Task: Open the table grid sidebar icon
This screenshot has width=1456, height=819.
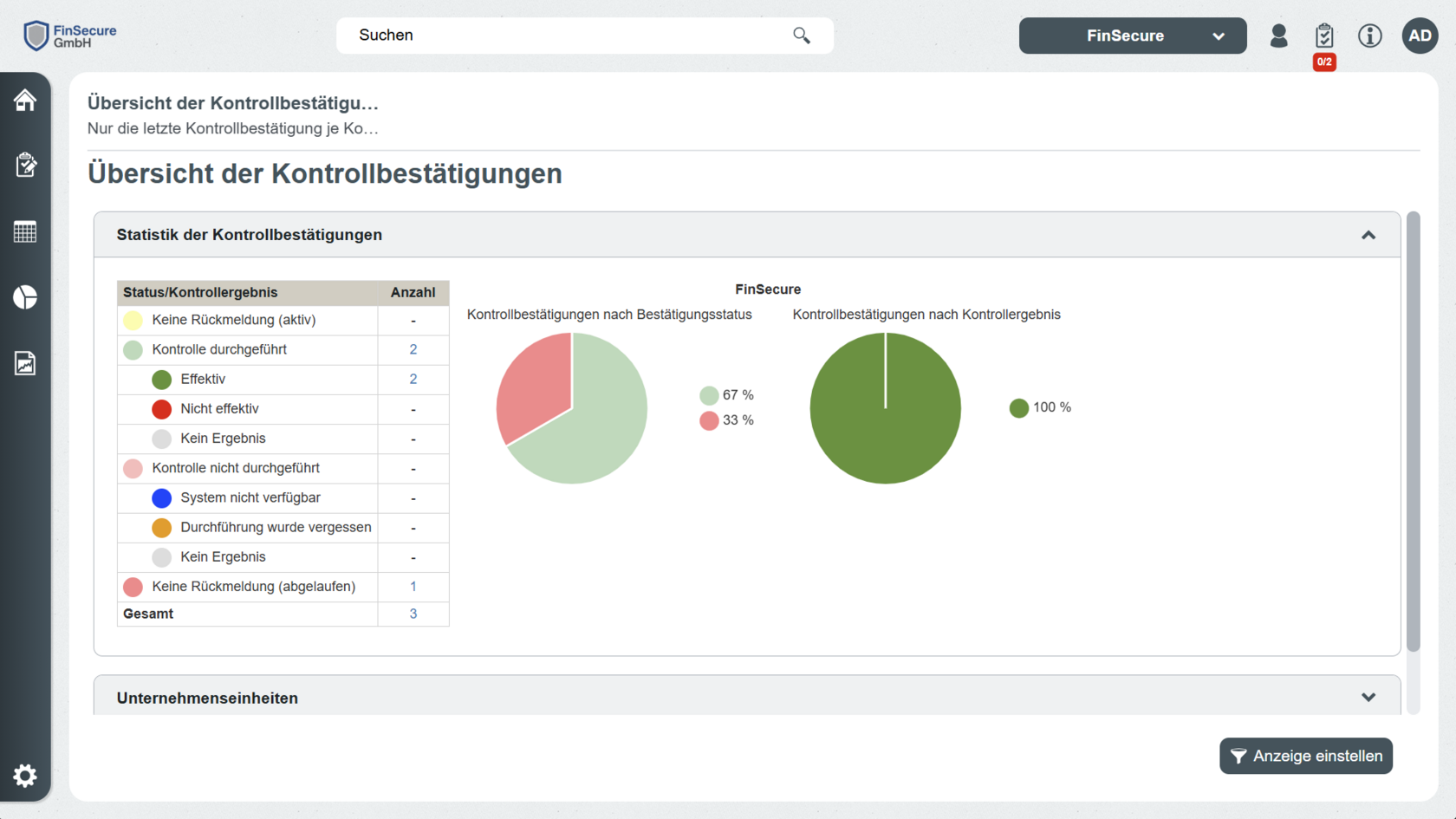Action: (25, 231)
